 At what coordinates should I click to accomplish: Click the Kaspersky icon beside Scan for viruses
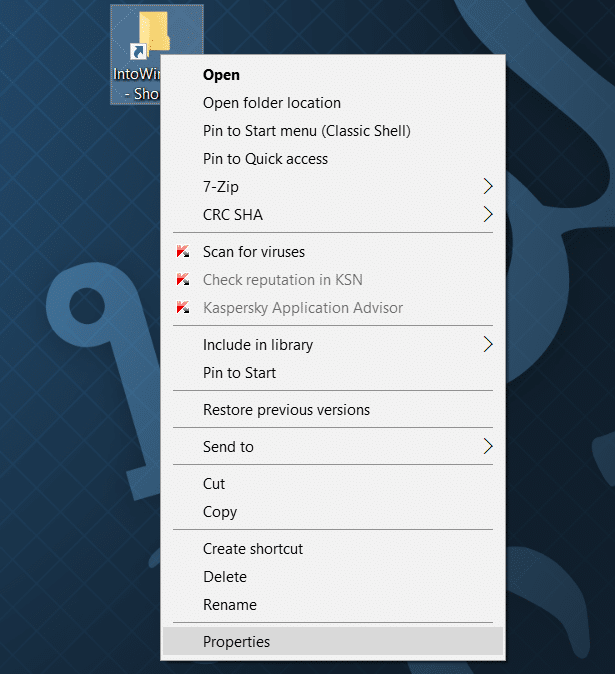(x=183, y=251)
